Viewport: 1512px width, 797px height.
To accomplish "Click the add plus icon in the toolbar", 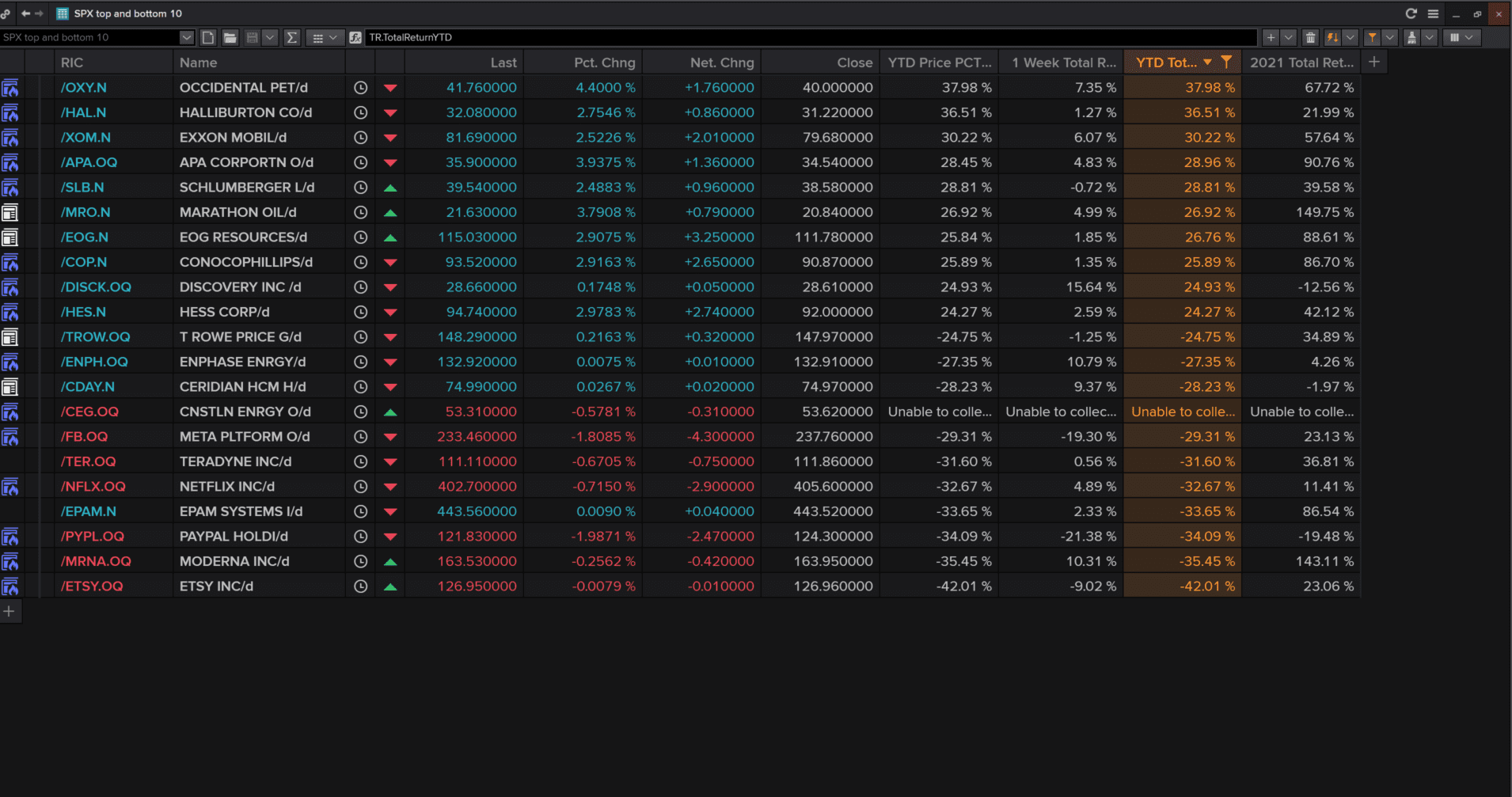I will coord(1271,37).
